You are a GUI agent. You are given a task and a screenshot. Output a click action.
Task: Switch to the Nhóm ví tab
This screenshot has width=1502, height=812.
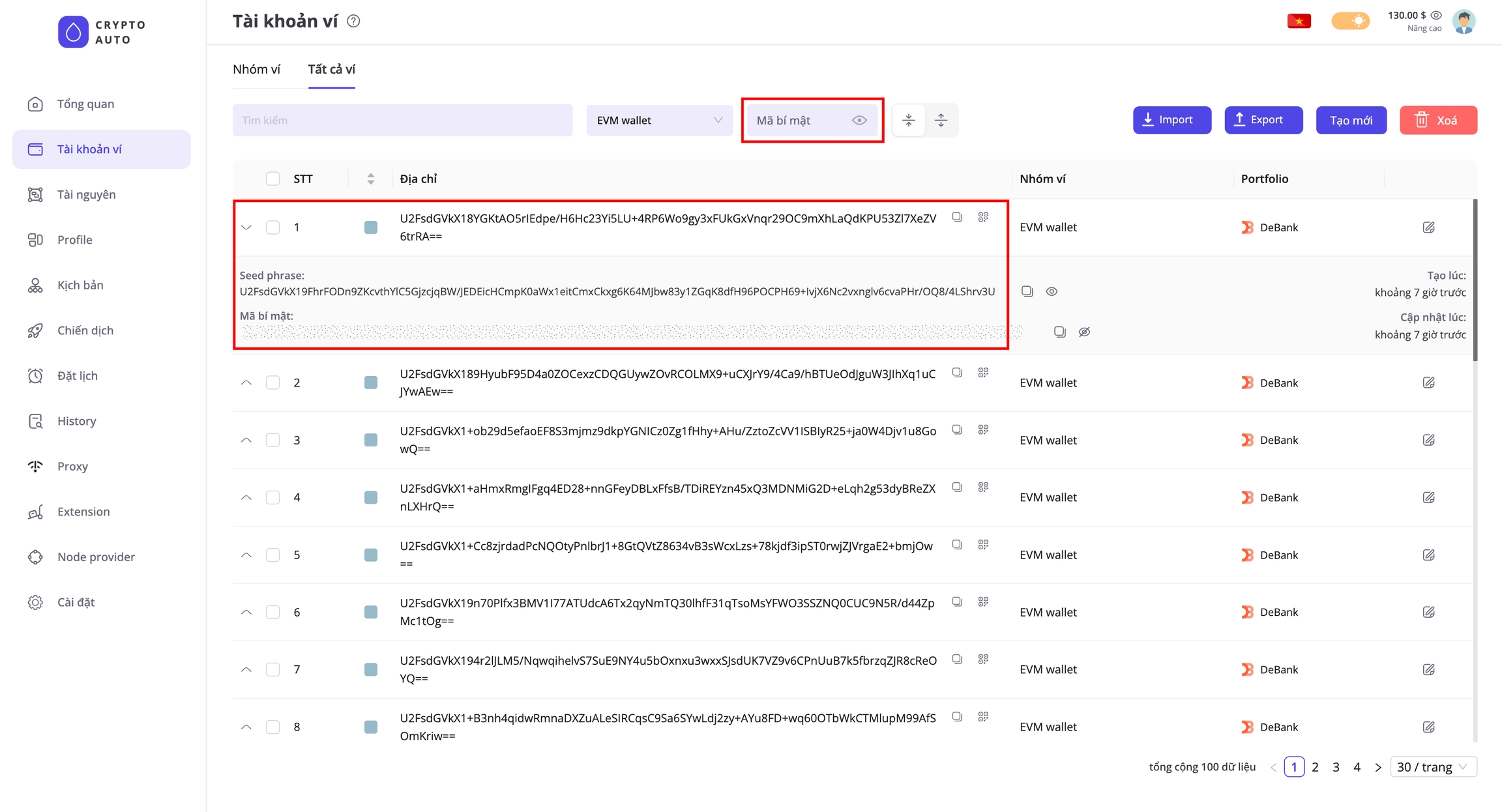[x=256, y=69]
